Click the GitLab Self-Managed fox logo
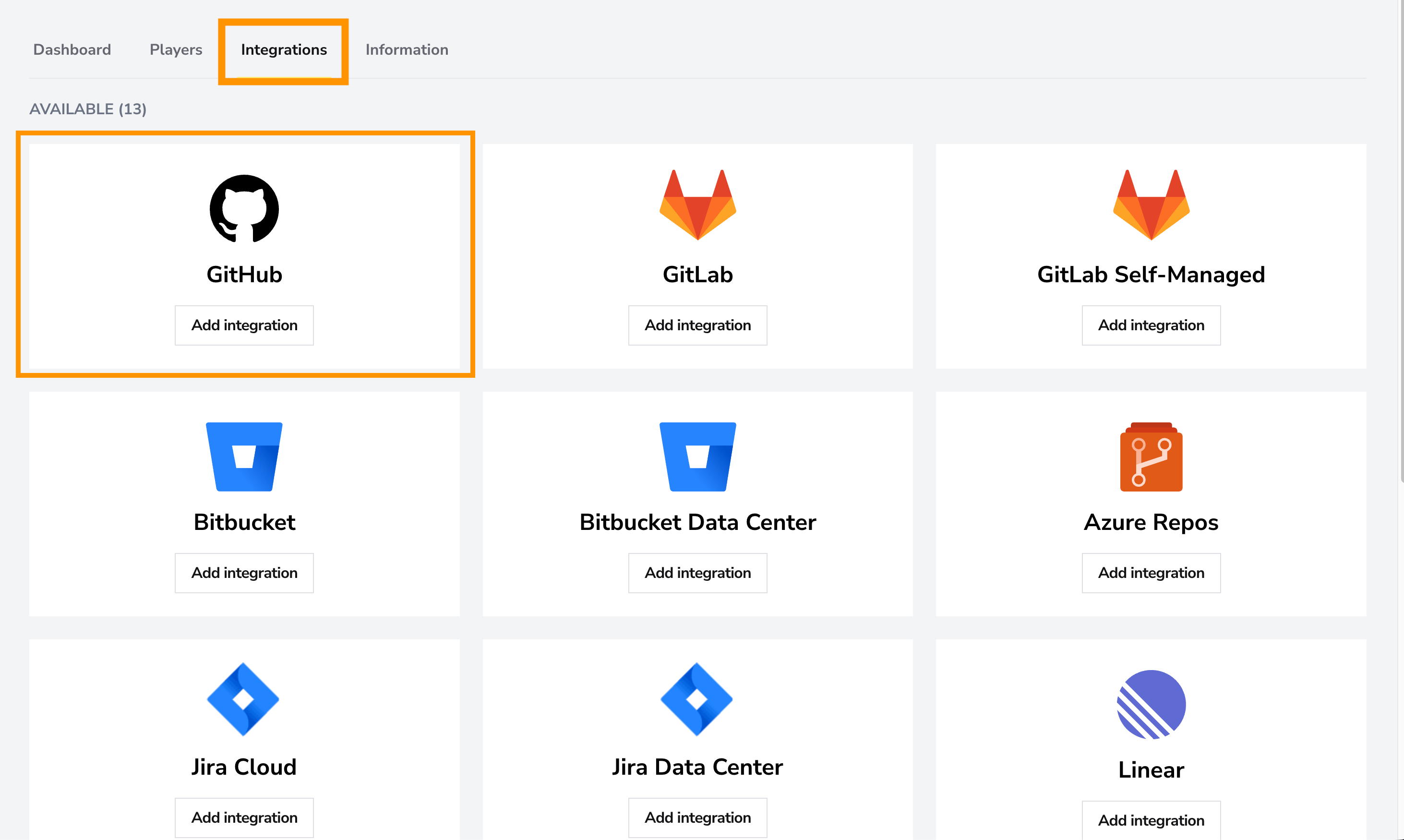1404x840 pixels. 1151,205
